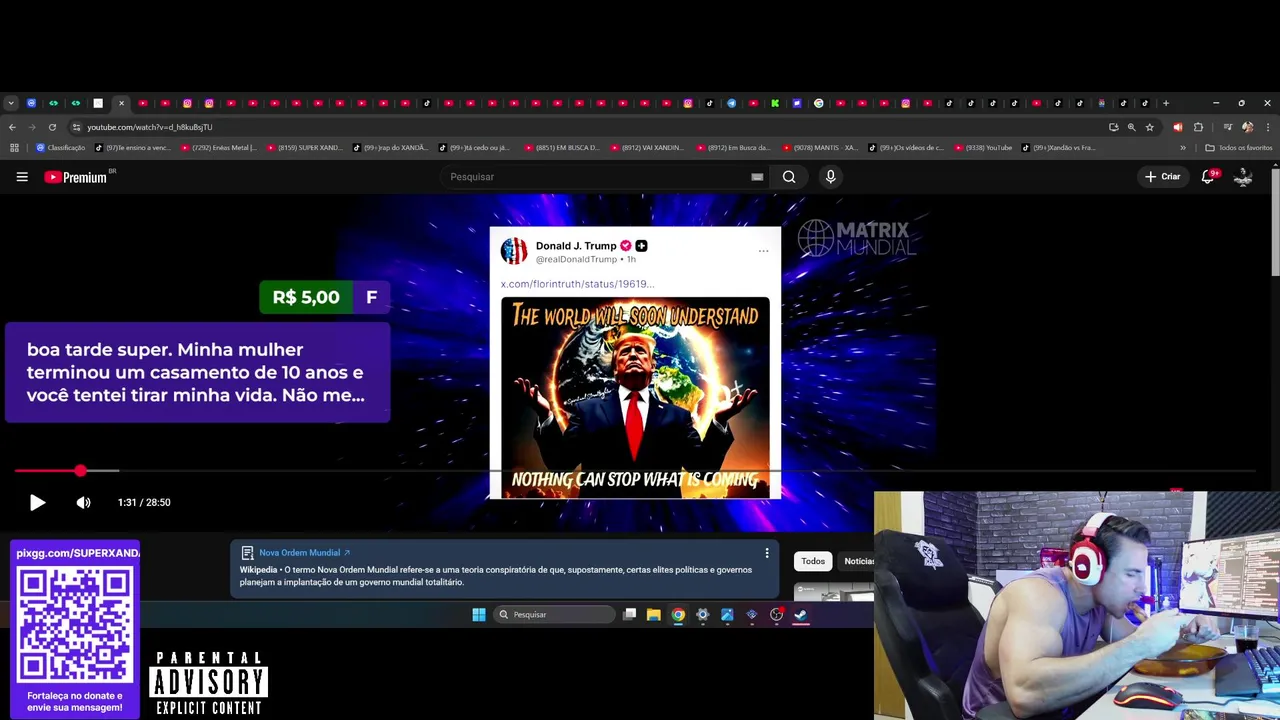
Task: Play the paused video
Action: click(37, 503)
